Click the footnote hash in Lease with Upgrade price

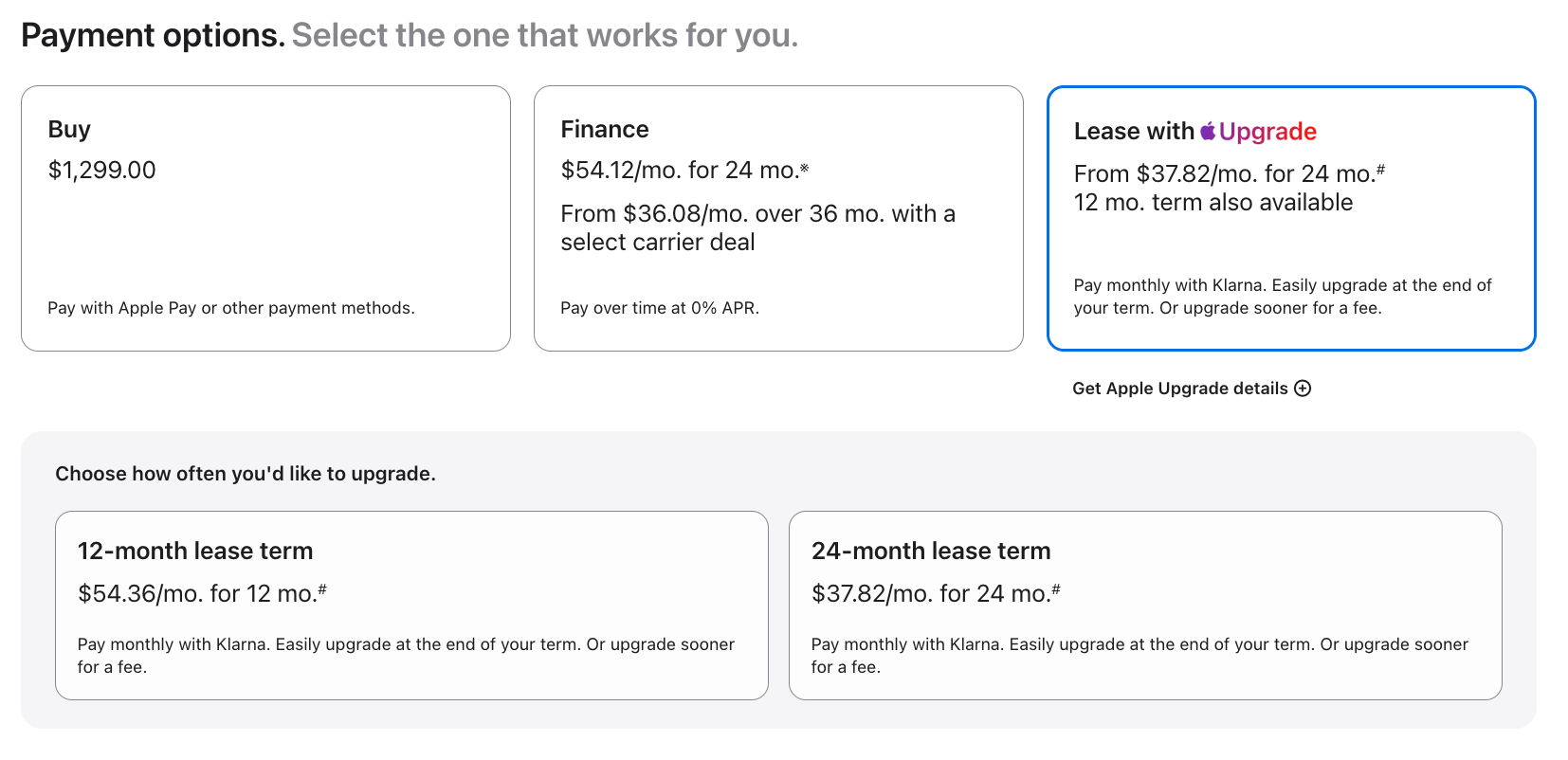tap(1380, 171)
